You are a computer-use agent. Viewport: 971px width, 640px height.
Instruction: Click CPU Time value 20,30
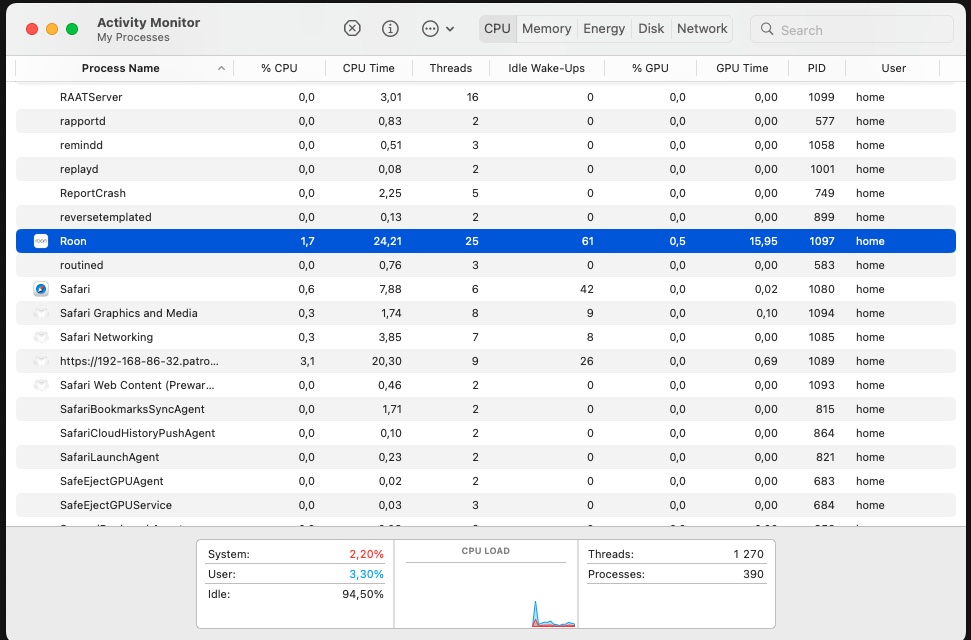coord(386,361)
